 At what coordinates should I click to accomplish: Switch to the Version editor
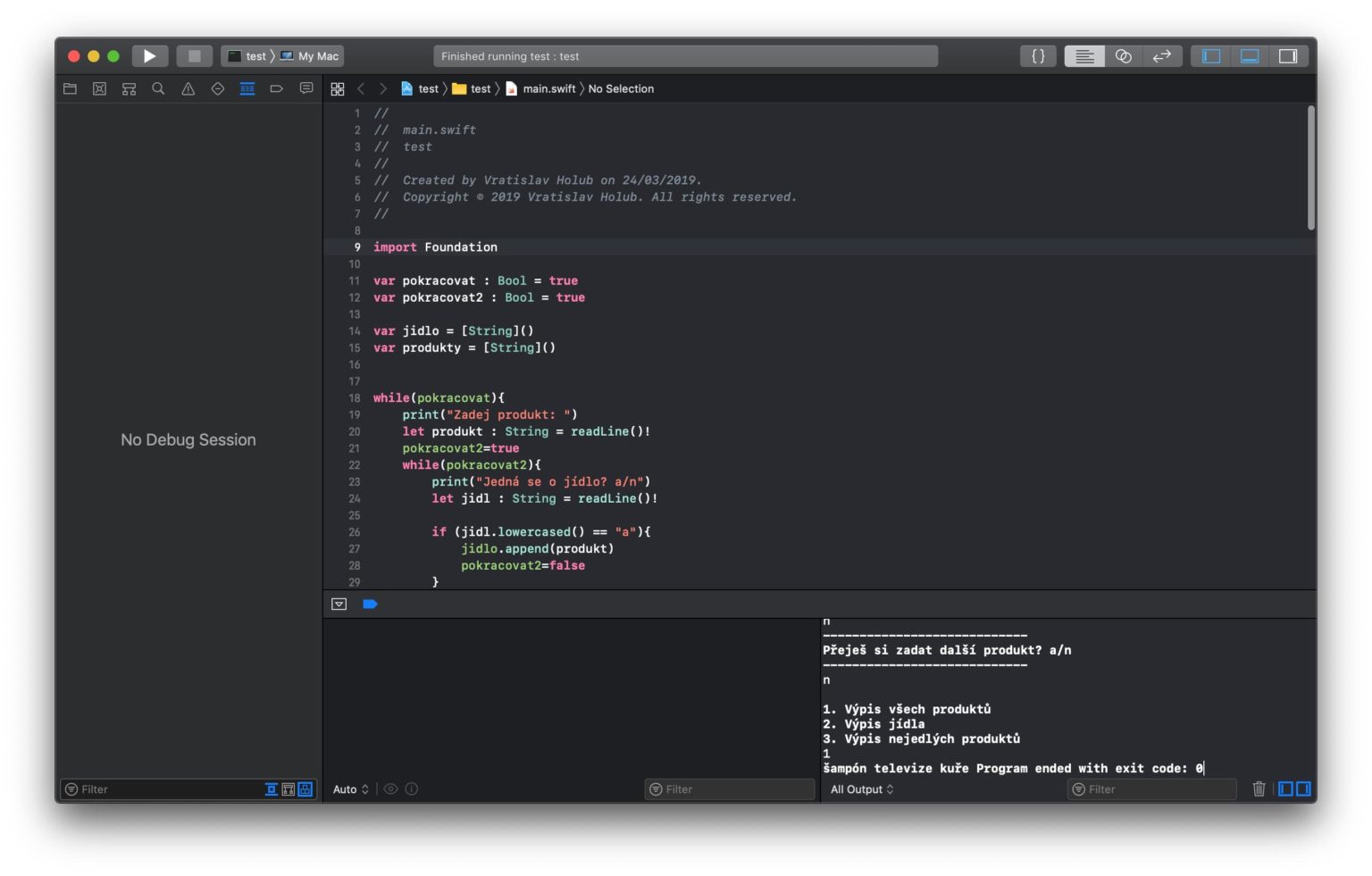tap(1161, 56)
